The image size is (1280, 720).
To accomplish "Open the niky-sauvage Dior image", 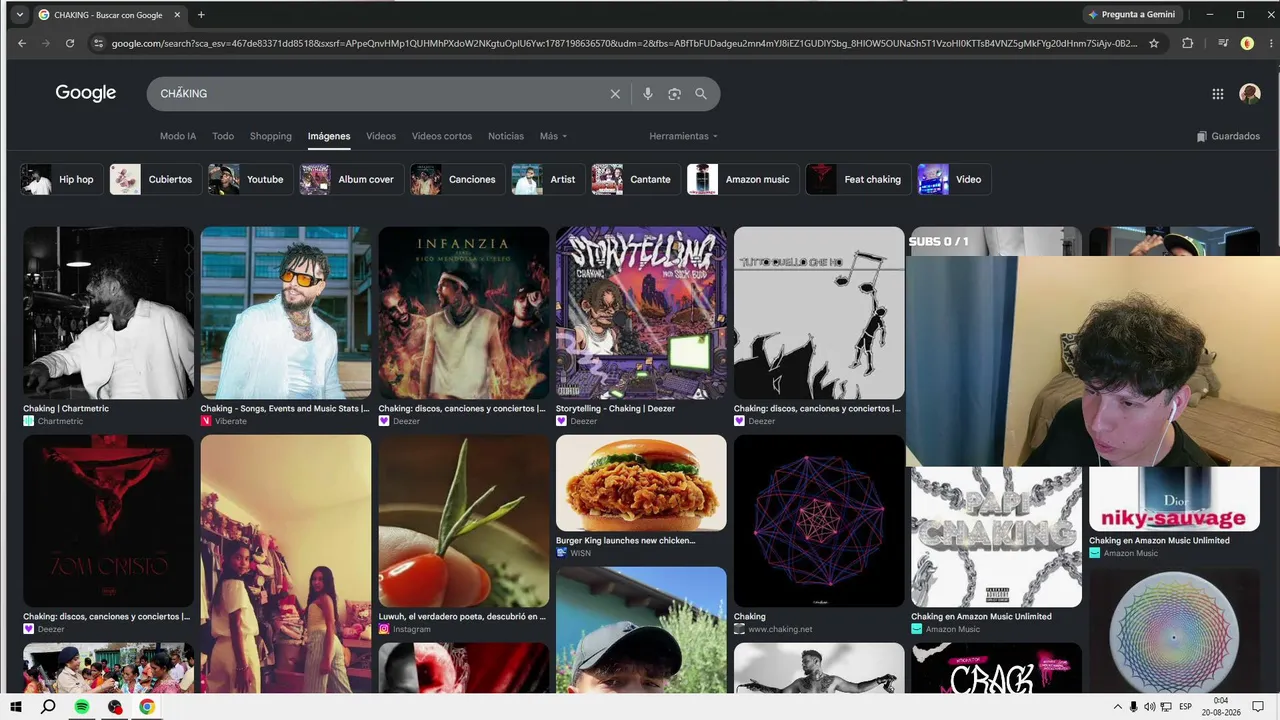I will pos(1174,499).
